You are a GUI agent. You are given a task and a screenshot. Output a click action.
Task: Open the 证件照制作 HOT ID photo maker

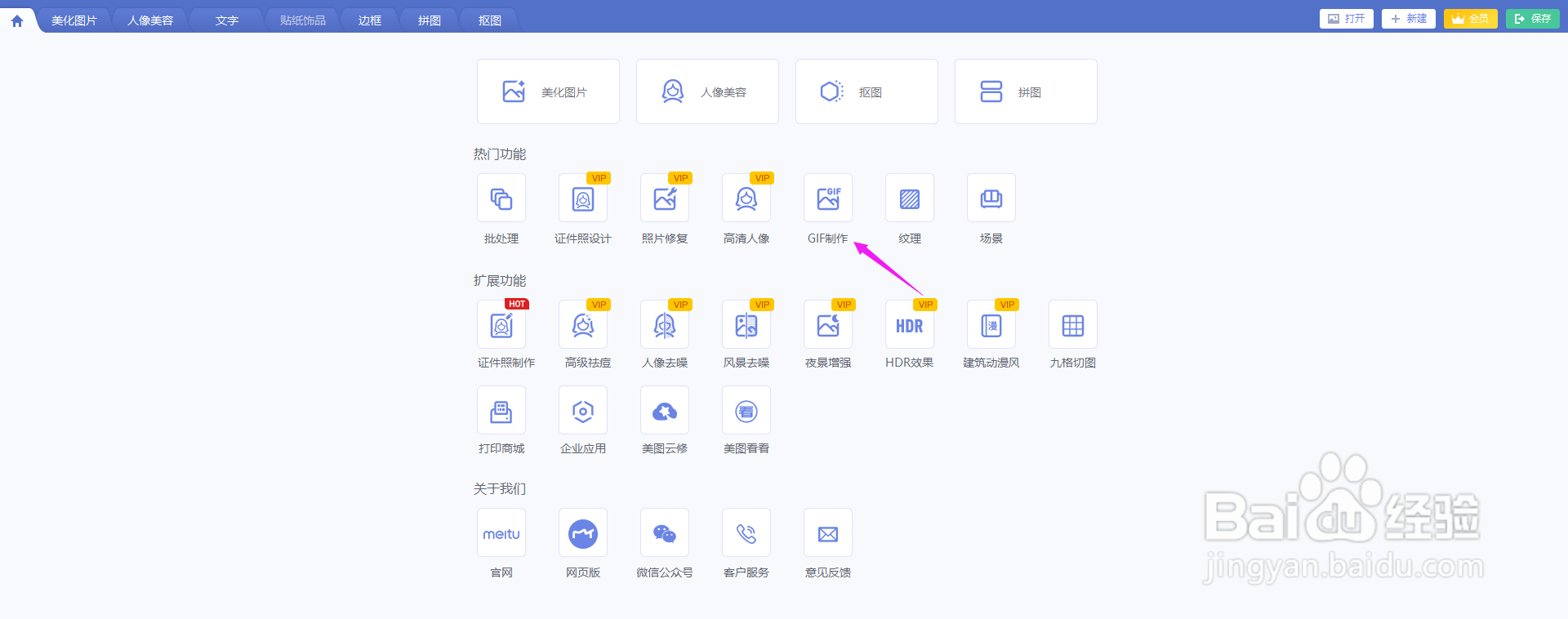501,324
